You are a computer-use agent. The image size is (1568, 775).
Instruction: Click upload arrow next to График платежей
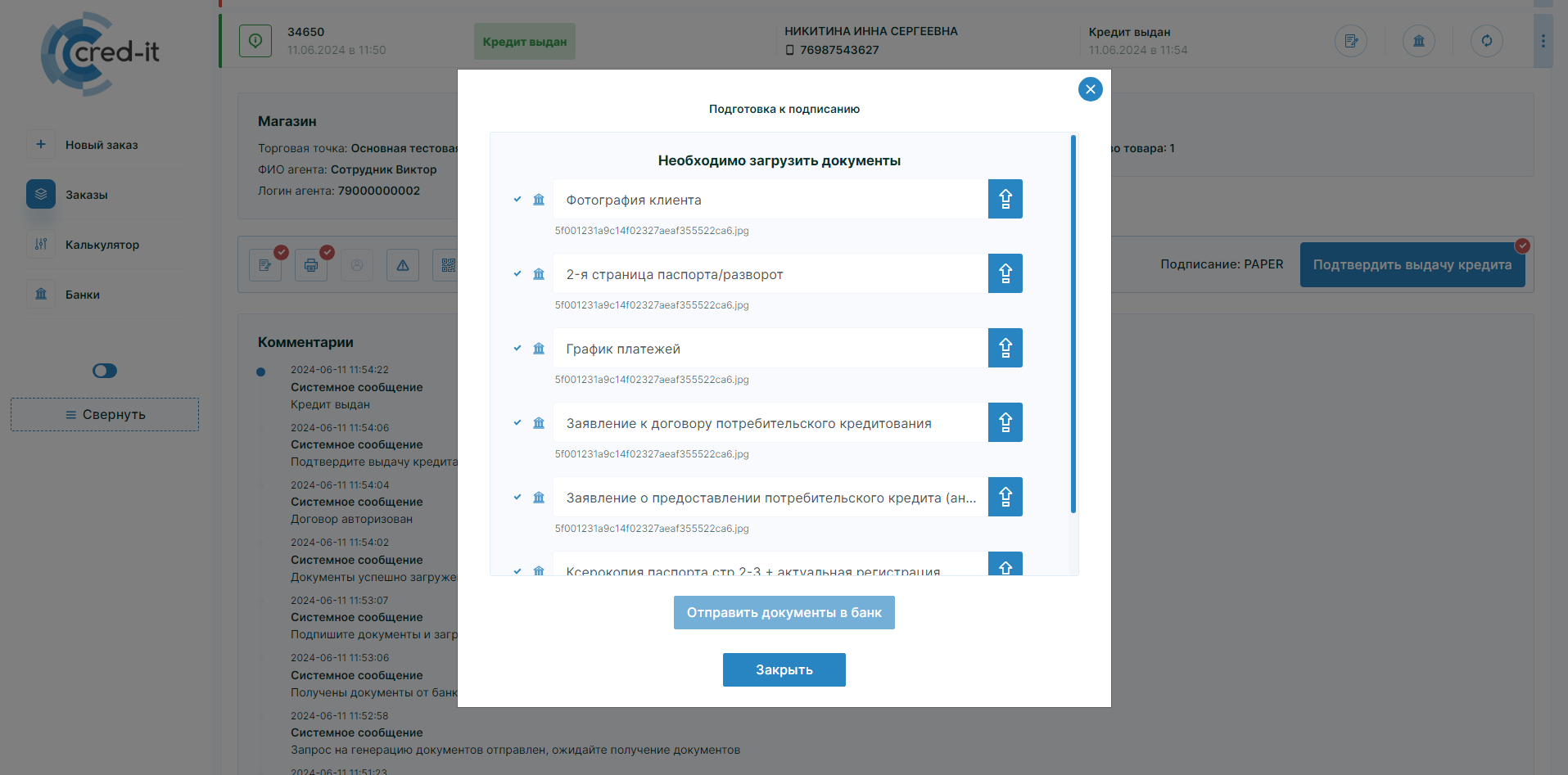click(x=1005, y=348)
